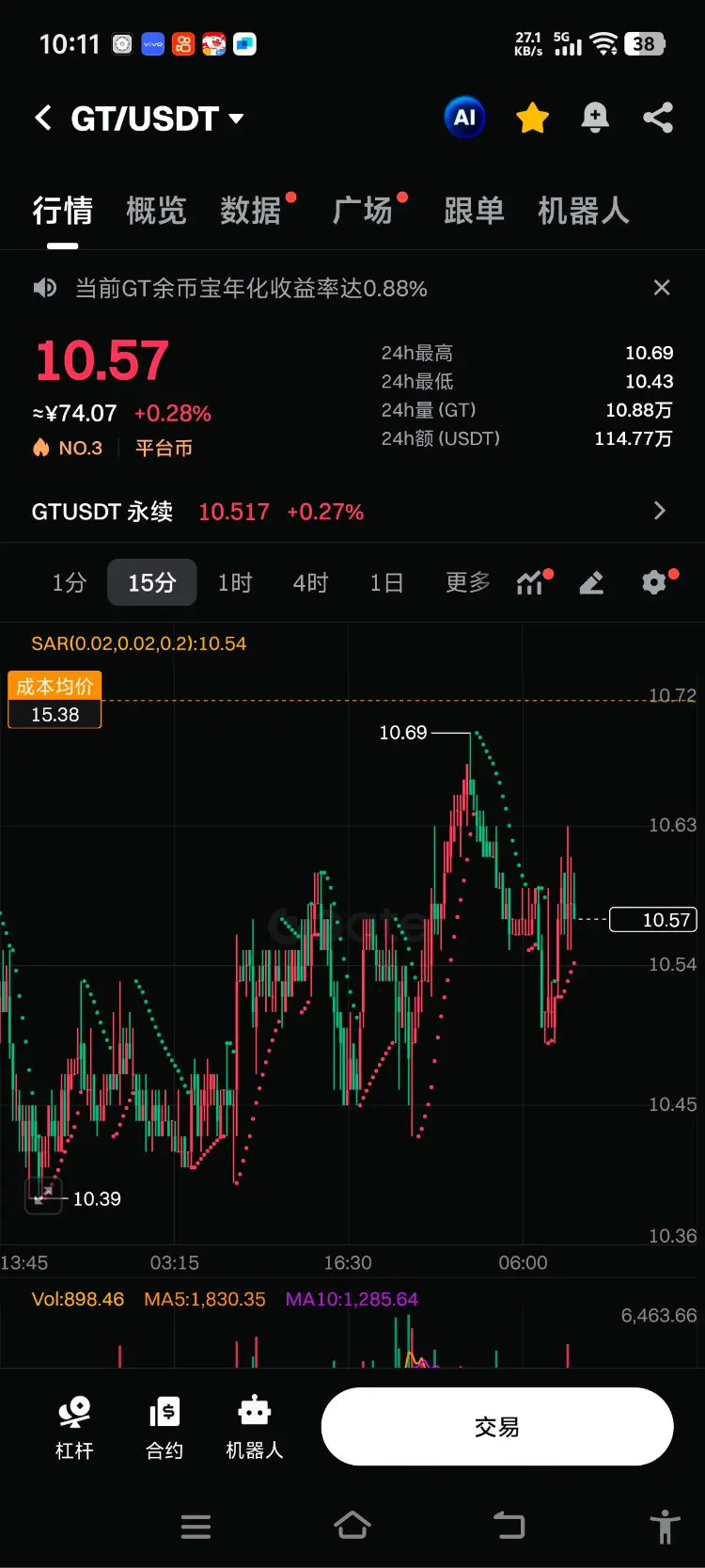Image resolution: width=705 pixels, height=1568 pixels.
Task: Go back using the left arrow
Action: (x=42, y=119)
